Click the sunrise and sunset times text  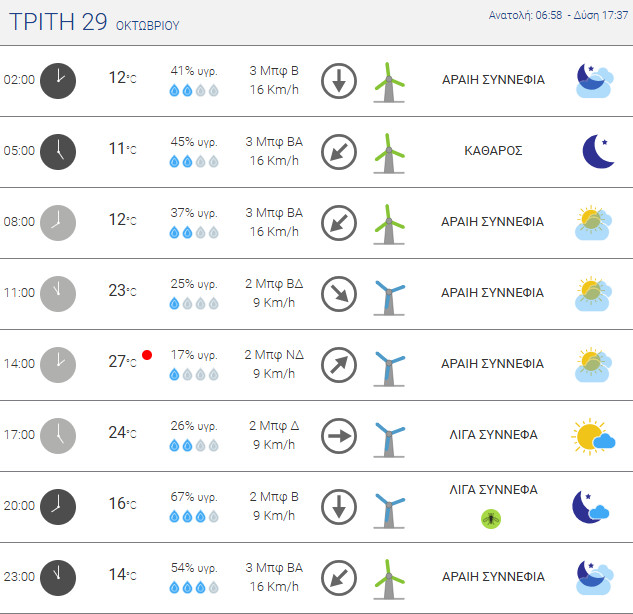(x=558, y=15)
